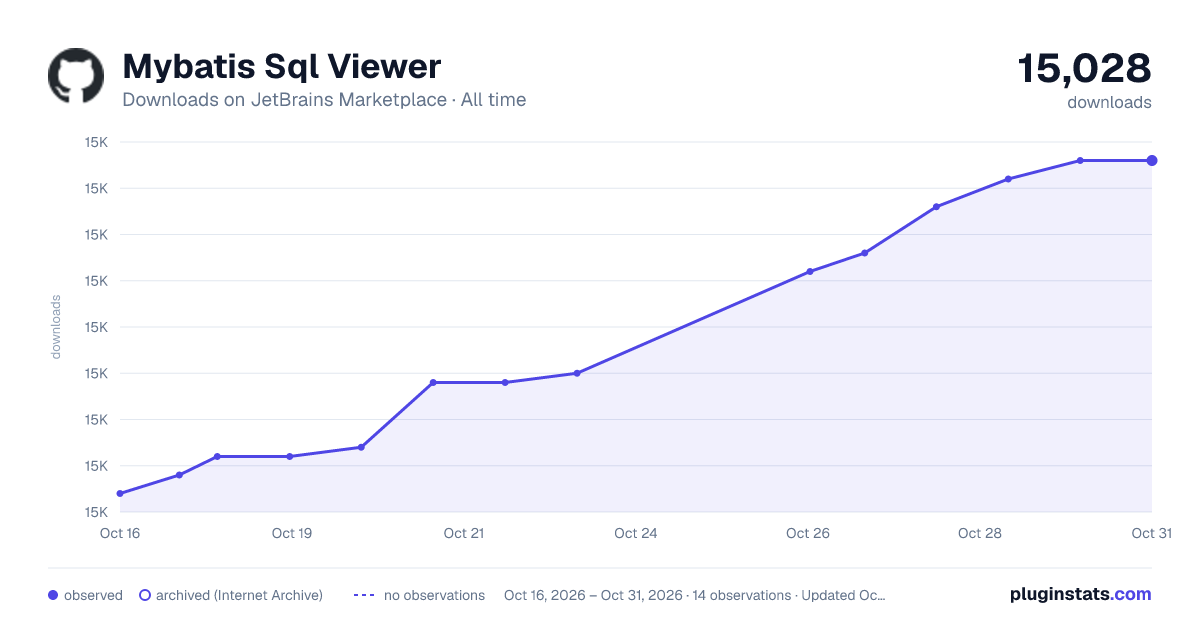The width and height of the screenshot is (1200, 630).
Task: Click the 'Oct 21' x-axis label
Action: tap(464, 533)
